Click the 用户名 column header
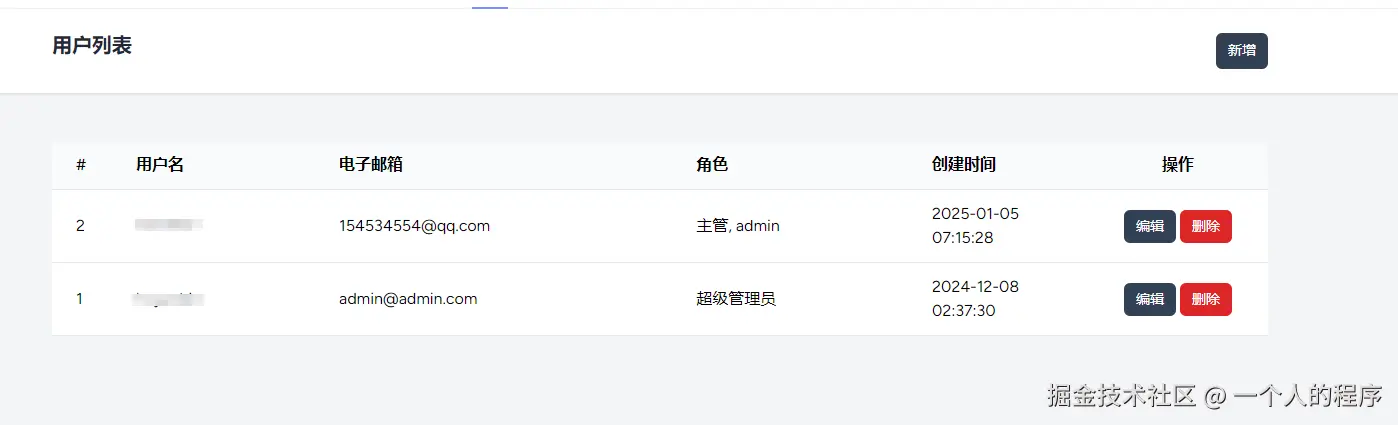This screenshot has width=1398, height=425. coord(160,165)
